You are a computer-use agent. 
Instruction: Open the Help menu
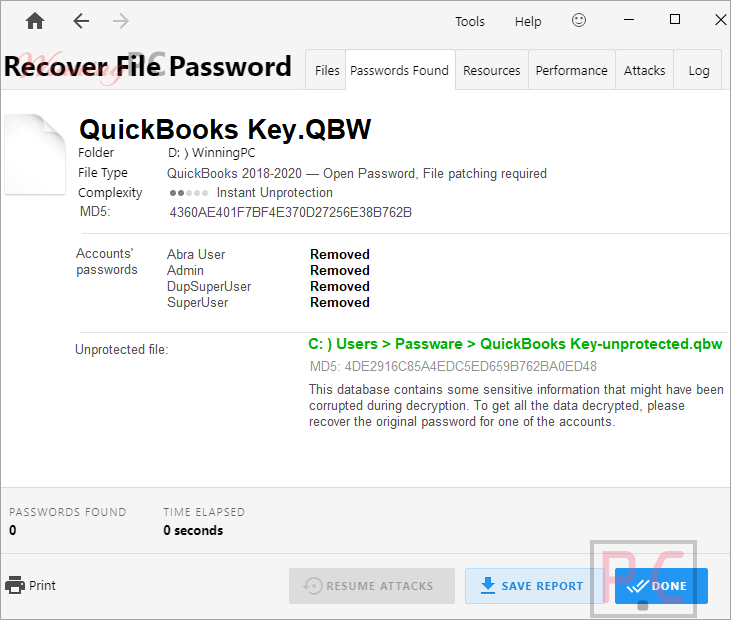pos(528,21)
